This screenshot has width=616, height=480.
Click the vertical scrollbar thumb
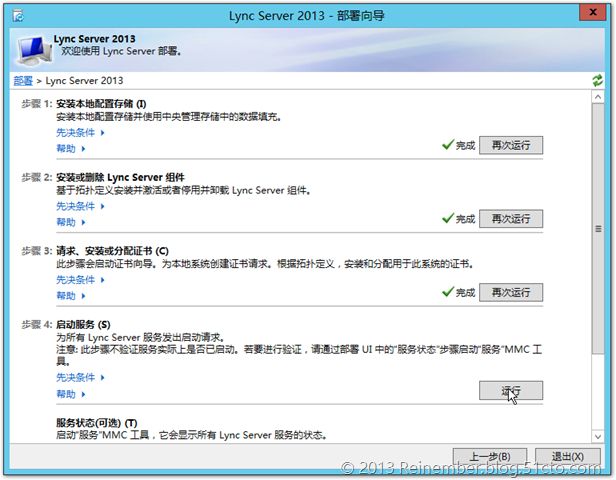pos(598,229)
